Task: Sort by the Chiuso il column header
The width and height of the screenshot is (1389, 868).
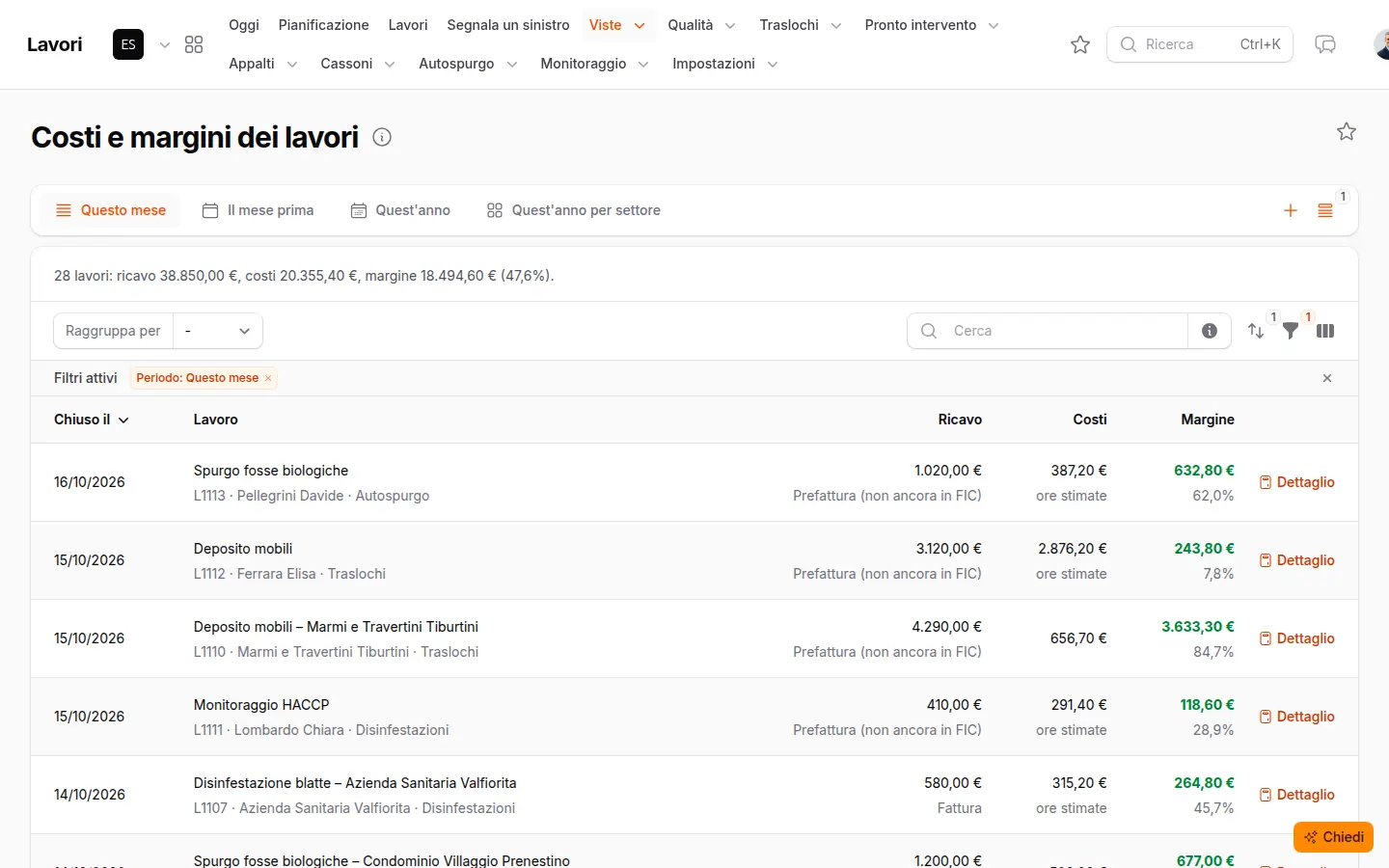Action: [x=92, y=420]
